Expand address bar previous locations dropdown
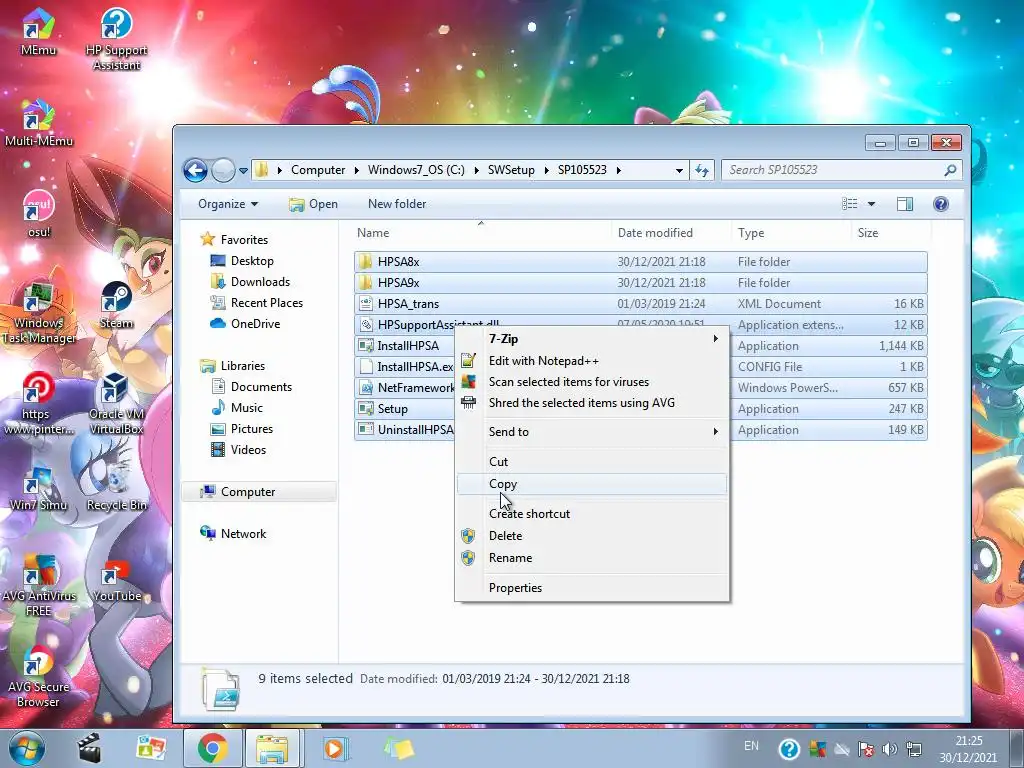The width and height of the screenshot is (1024, 768). click(679, 170)
